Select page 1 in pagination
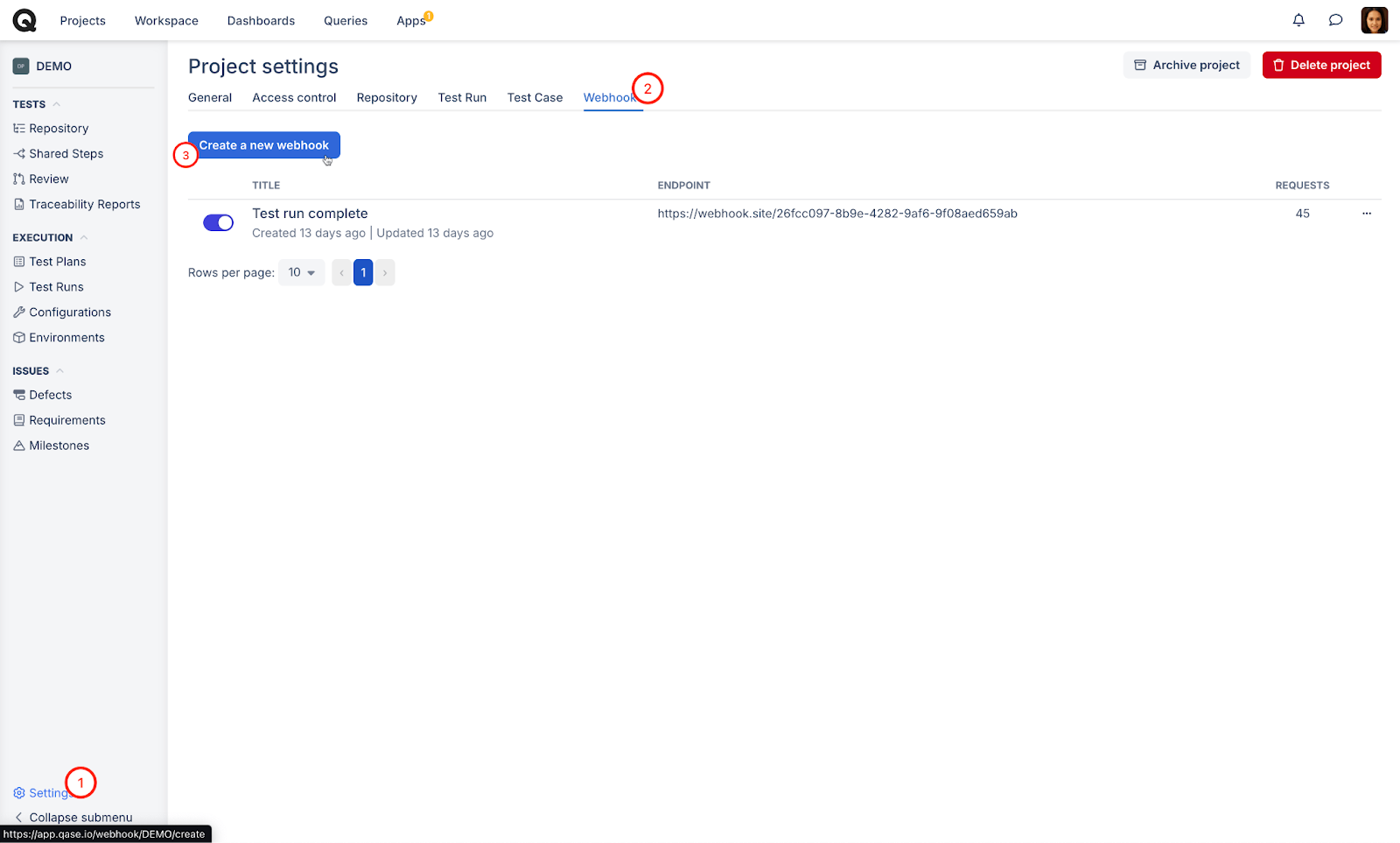Image resolution: width=1400 pixels, height=843 pixels. 363,273
